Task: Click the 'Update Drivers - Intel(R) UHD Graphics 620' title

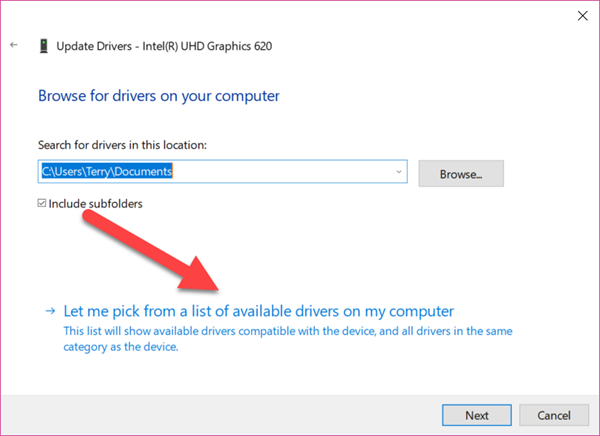Action: 164,46
